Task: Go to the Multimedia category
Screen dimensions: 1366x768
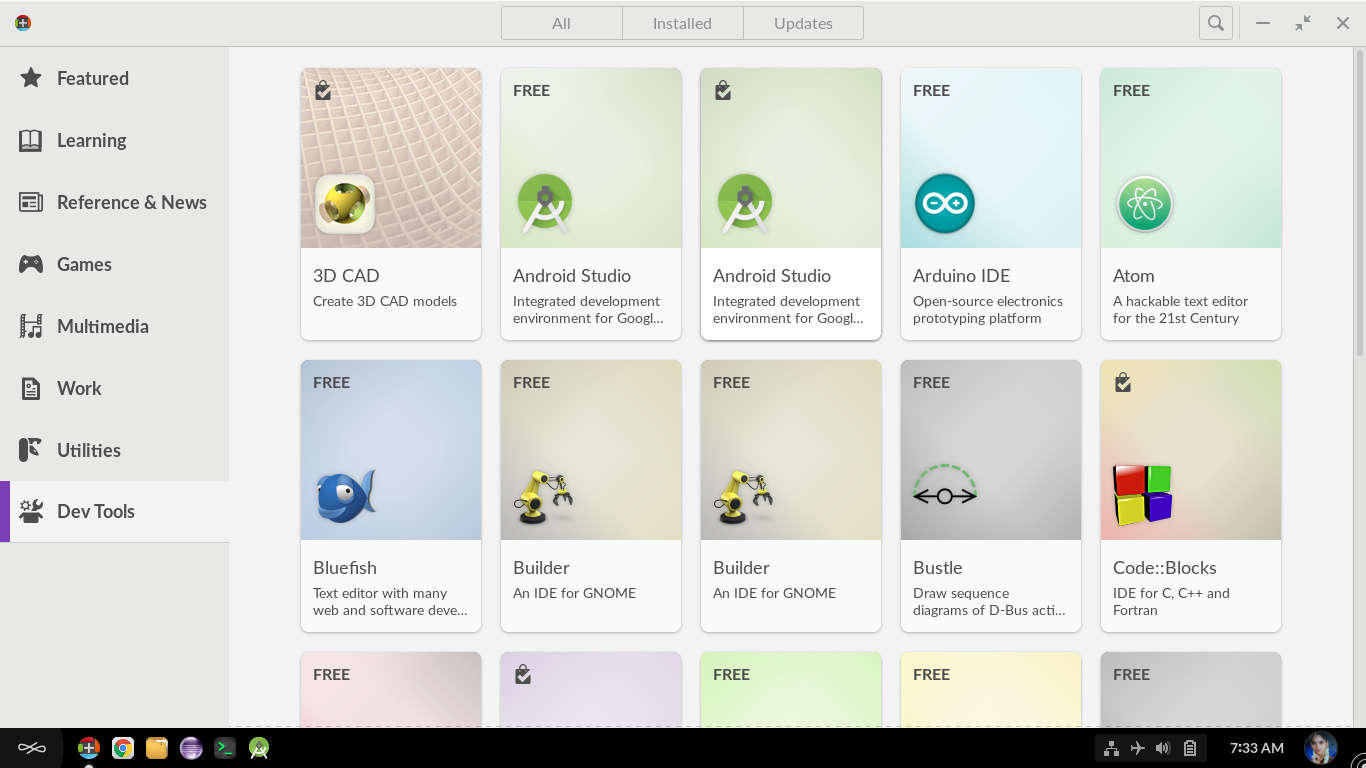Action: (114, 326)
